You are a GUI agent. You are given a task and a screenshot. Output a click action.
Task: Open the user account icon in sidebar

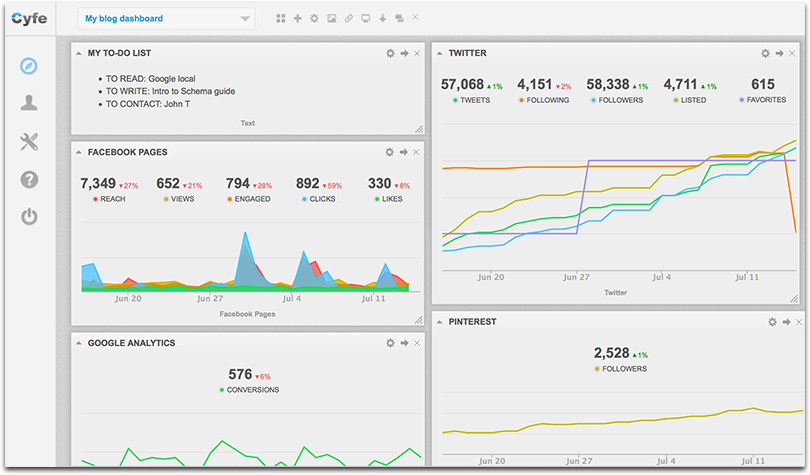point(29,103)
